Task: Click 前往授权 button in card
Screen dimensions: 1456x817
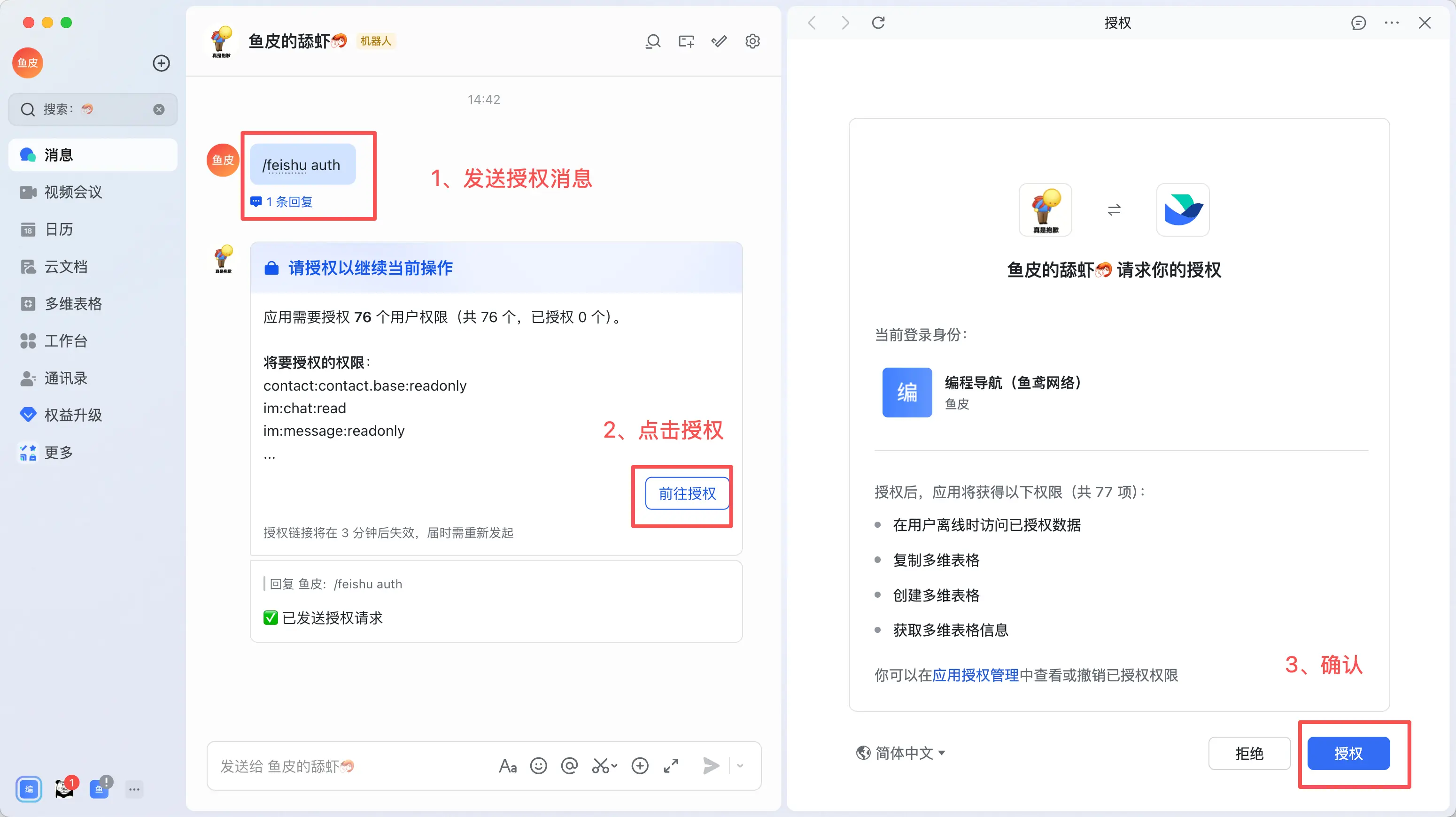Action: tap(687, 493)
